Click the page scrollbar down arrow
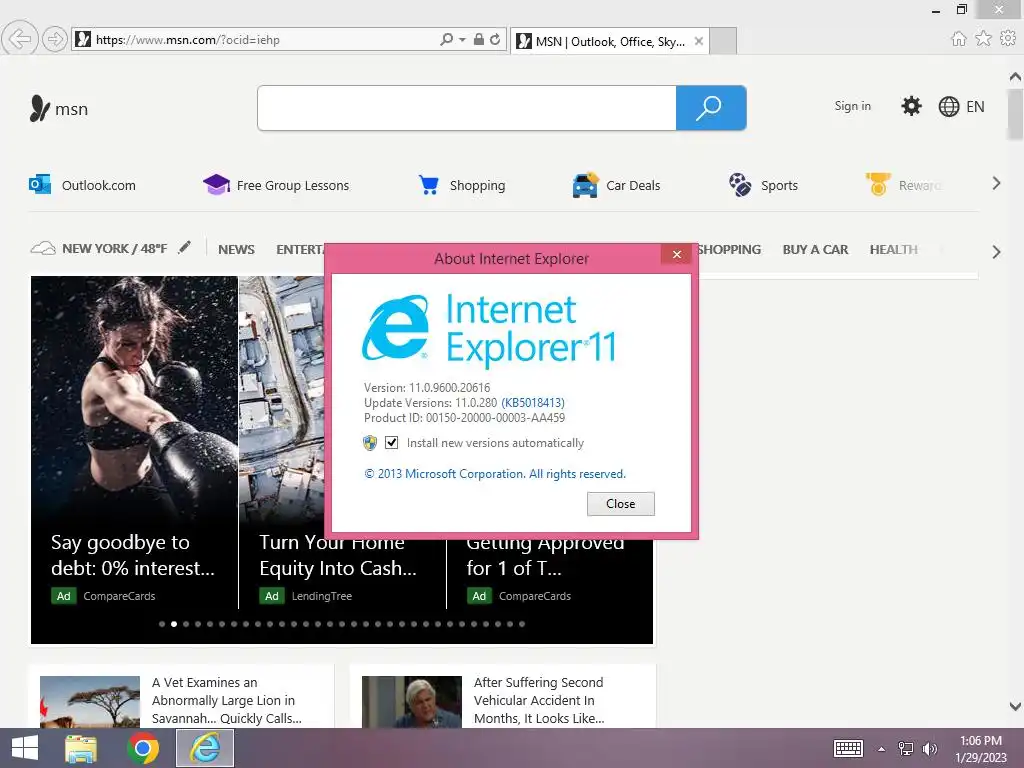 pos(1015,707)
